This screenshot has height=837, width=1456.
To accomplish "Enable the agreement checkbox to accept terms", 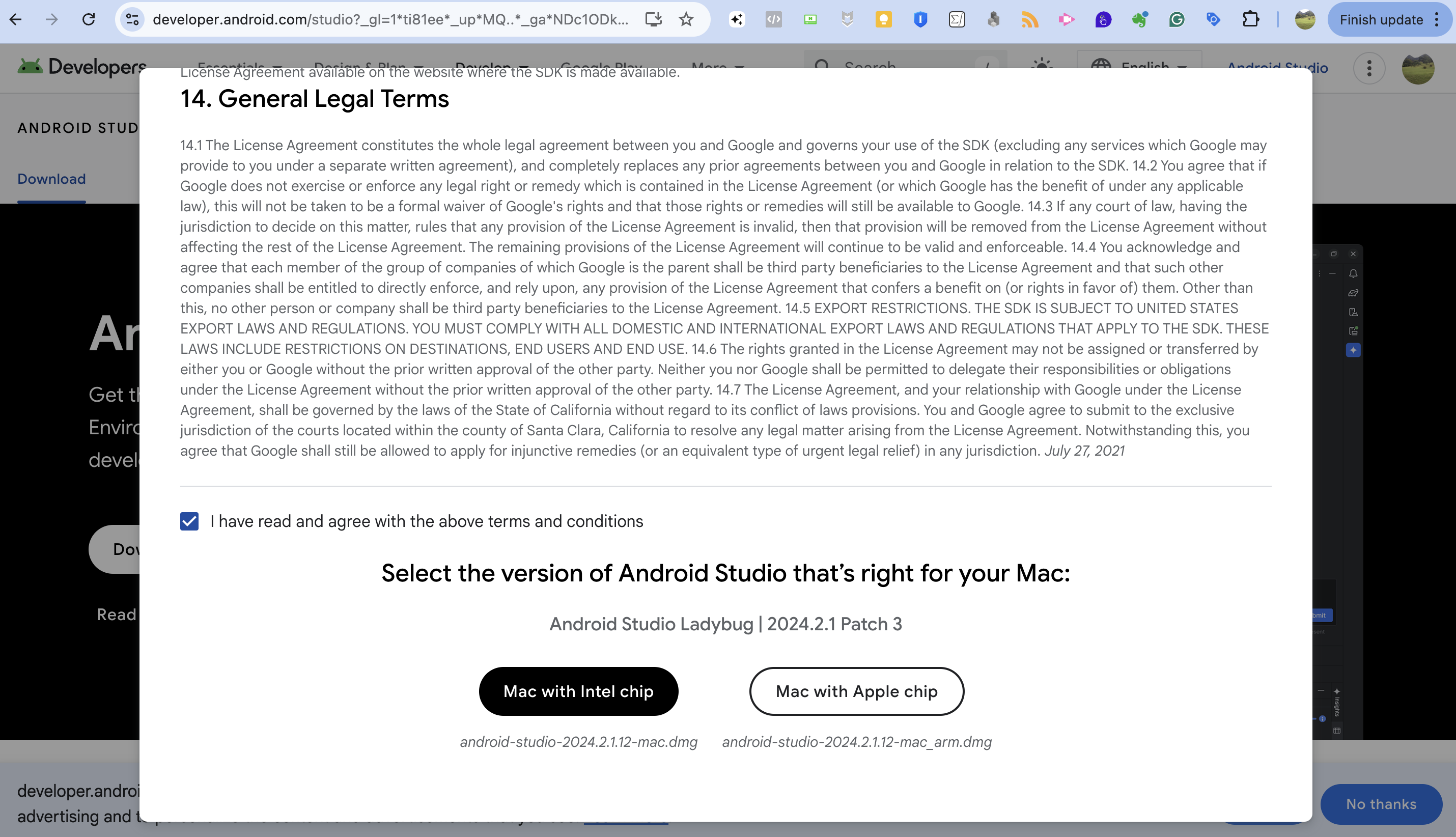I will click(189, 521).
